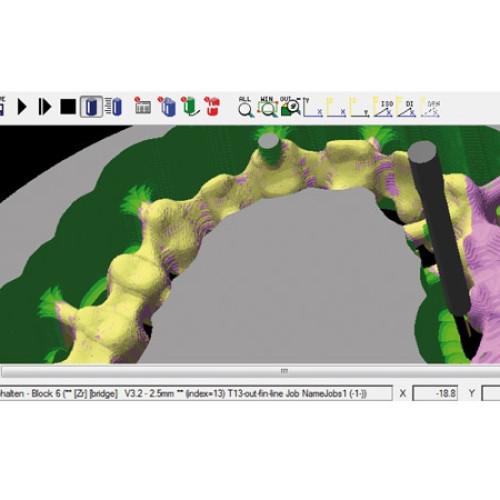Switch to ISO view

(x=383, y=107)
